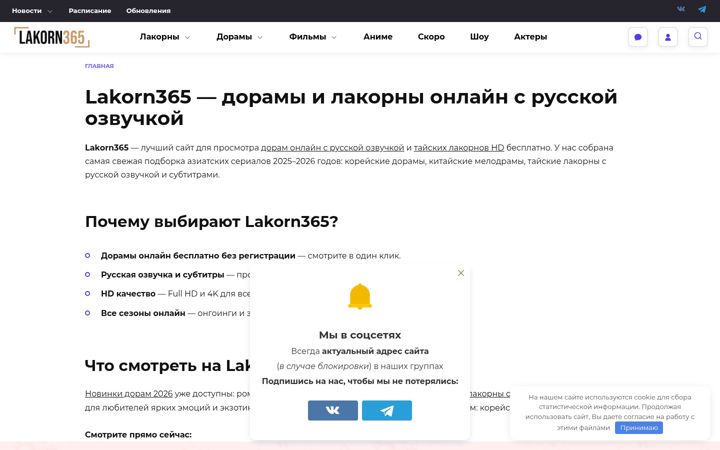
Task: Open the Лакорны navigation item
Action: point(159,37)
